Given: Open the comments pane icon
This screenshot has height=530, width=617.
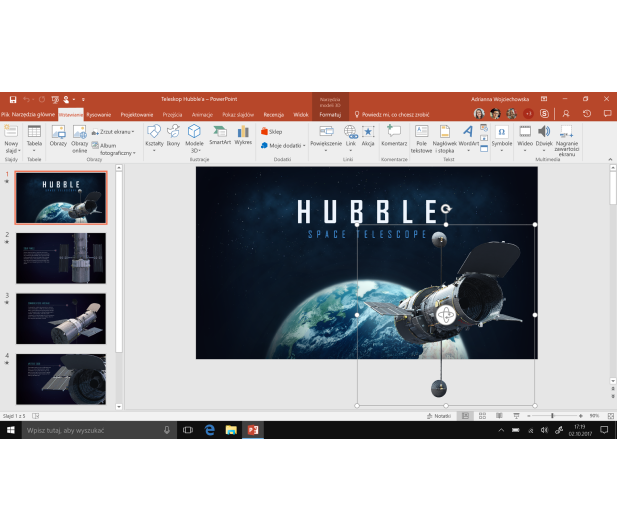Looking at the screenshot, I should pyautogui.click(x=608, y=114).
